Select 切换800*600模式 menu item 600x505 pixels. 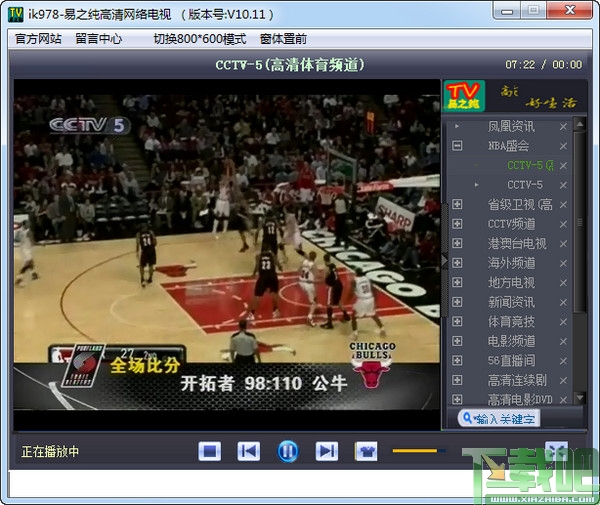point(200,39)
